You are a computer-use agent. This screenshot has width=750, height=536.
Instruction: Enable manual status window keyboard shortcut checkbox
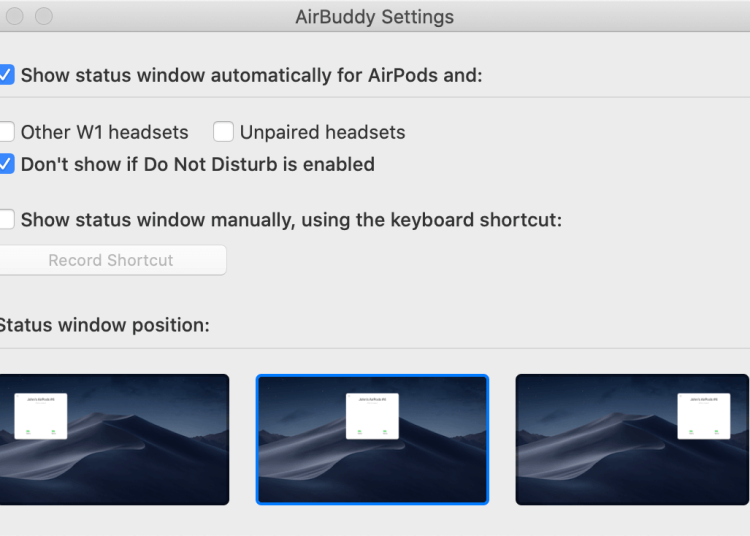6,219
